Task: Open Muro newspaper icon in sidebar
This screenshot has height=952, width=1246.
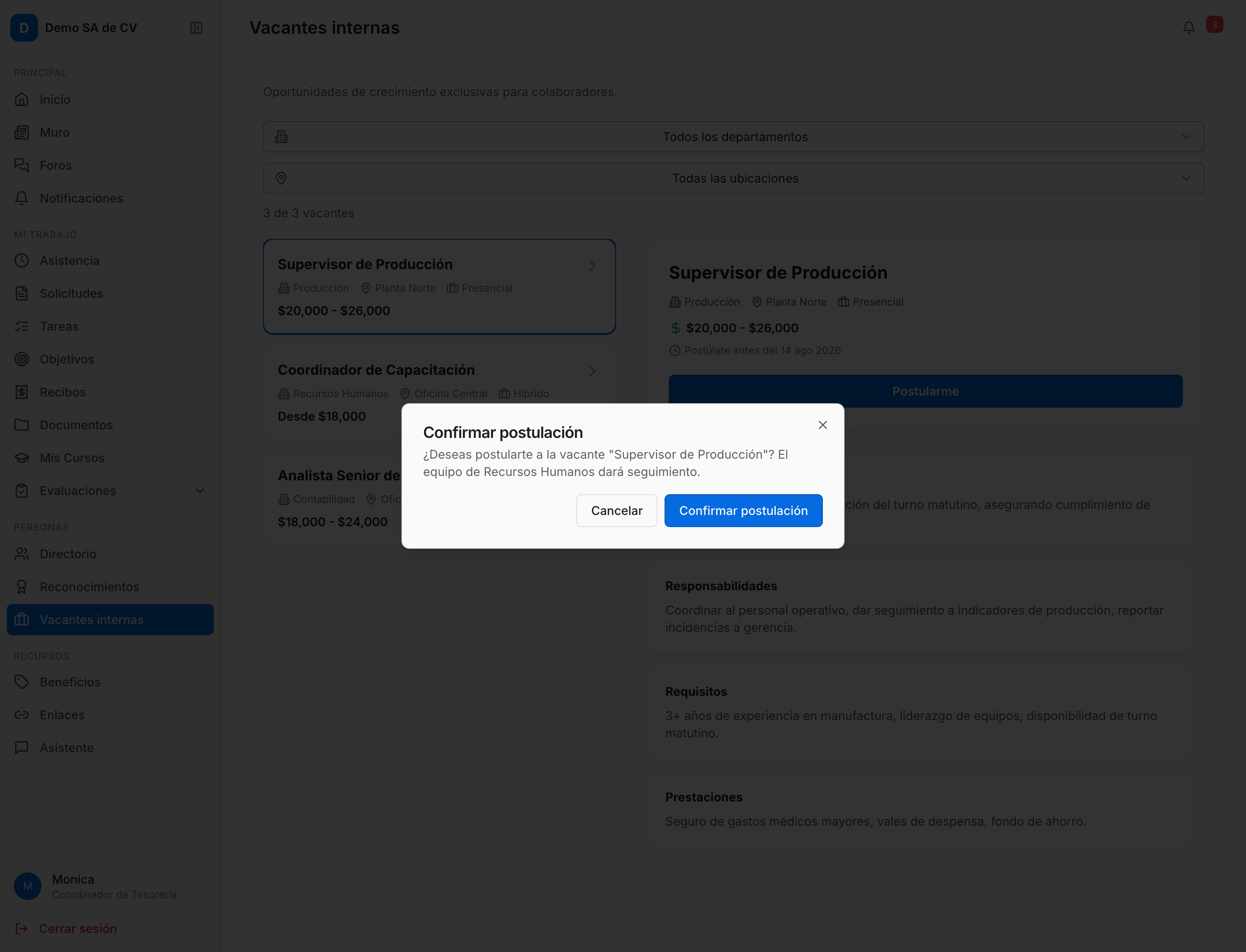Action: click(22, 132)
